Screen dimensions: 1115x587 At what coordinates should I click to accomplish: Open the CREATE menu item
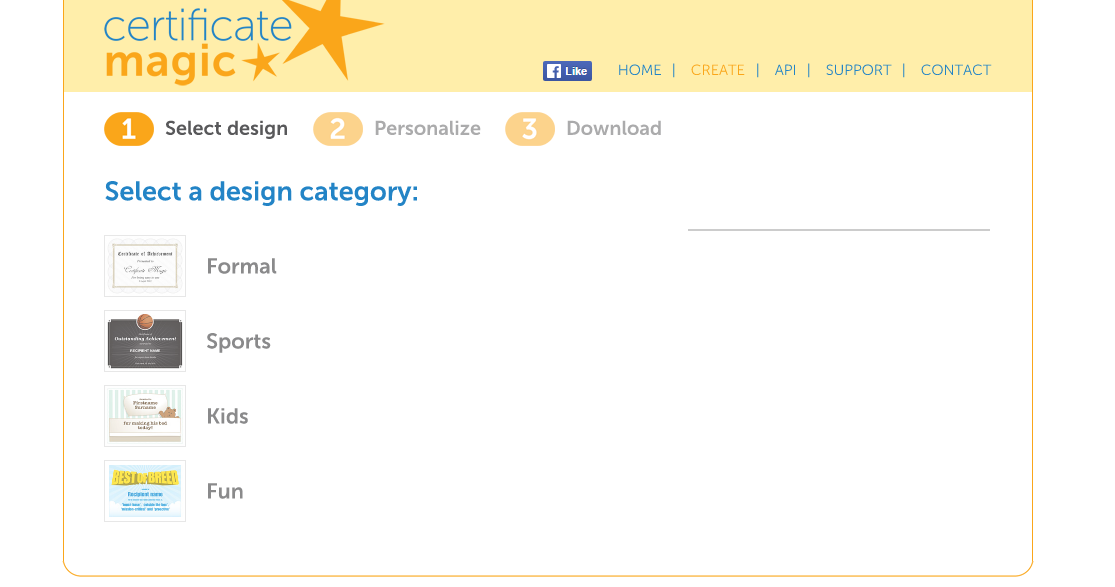717,70
